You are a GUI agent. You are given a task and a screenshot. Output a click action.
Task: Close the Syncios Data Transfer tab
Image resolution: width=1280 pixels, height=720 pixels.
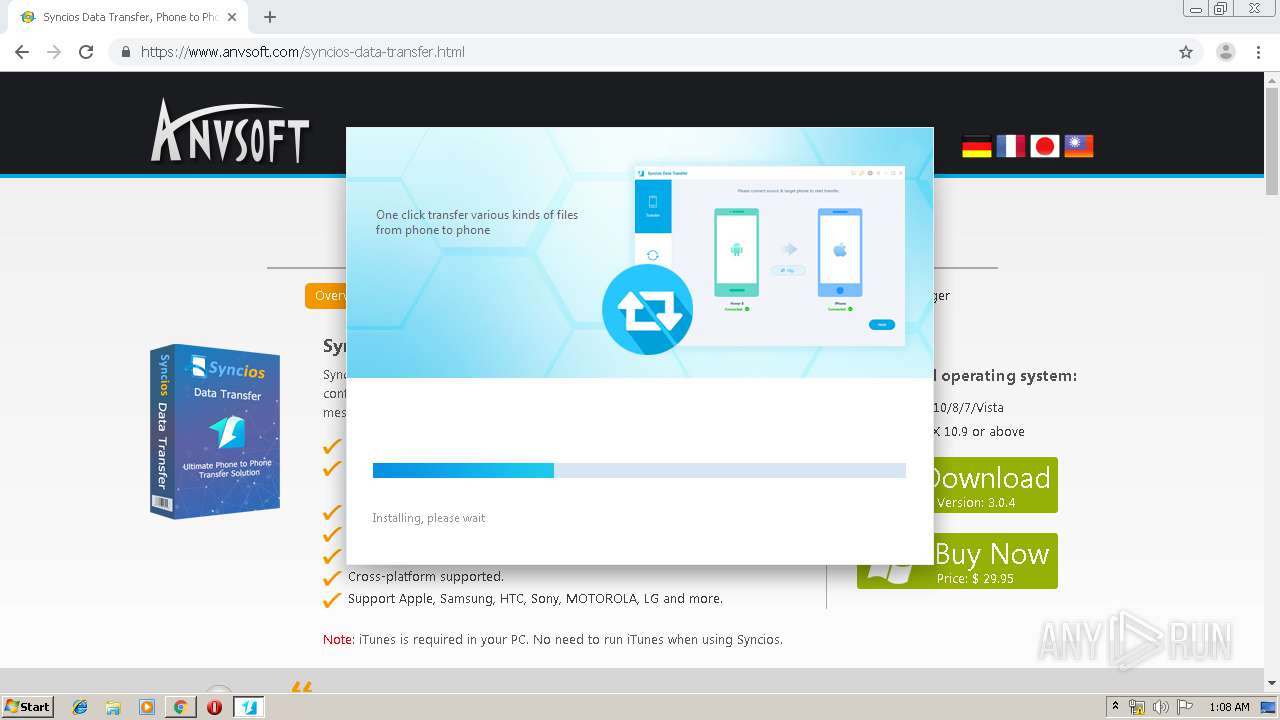click(232, 17)
